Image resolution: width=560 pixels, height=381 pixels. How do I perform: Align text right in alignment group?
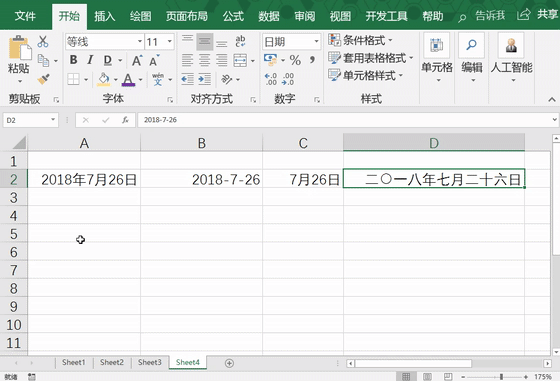click(x=221, y=61)
